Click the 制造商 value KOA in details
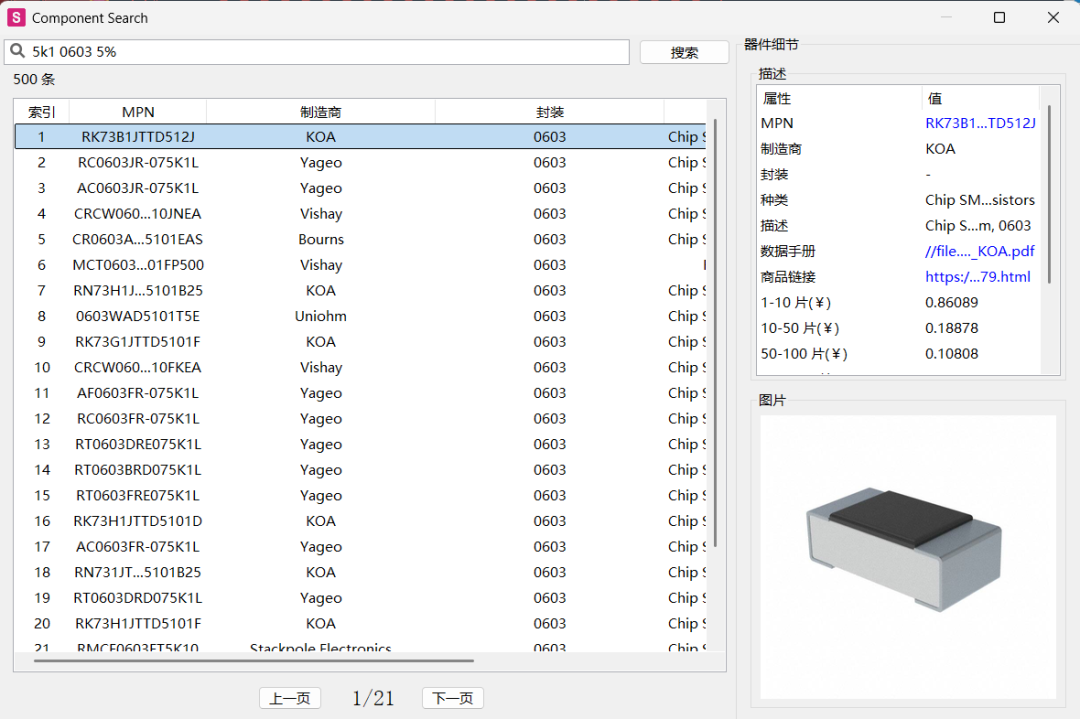 (940, 149)
